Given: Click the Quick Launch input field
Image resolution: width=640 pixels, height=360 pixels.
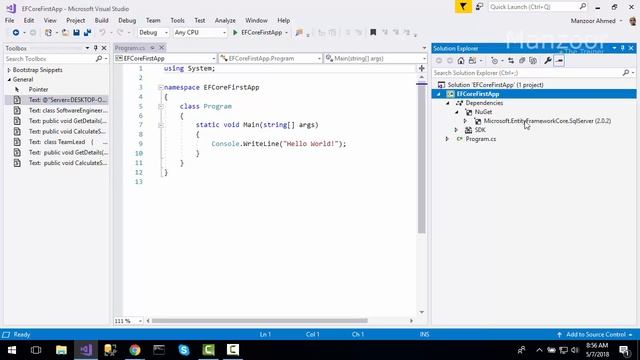Looking at the screenshot, I should [533, 7].
